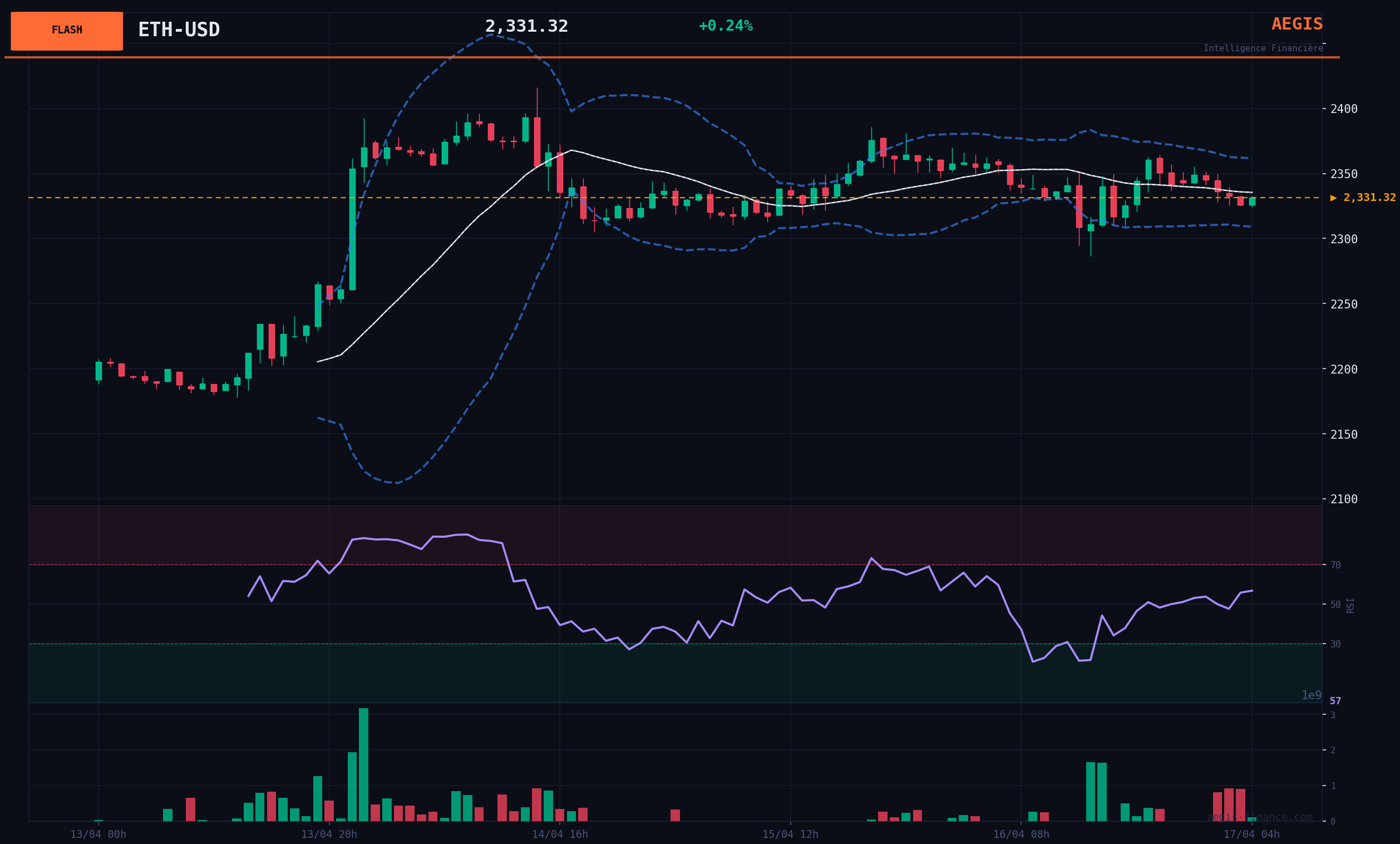Click the aegis-finance.com watermark link
Screen dimensions: 1400x844
pyautogui.click(x=1259, y=817)
